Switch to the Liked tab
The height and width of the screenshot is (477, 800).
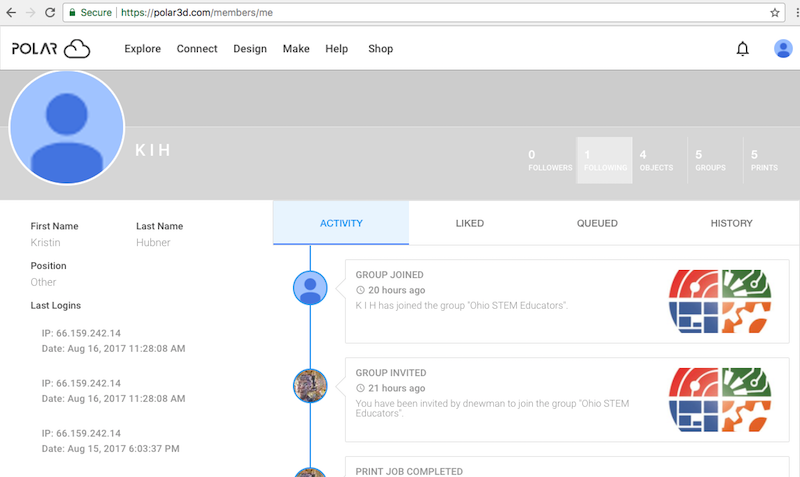469,223
